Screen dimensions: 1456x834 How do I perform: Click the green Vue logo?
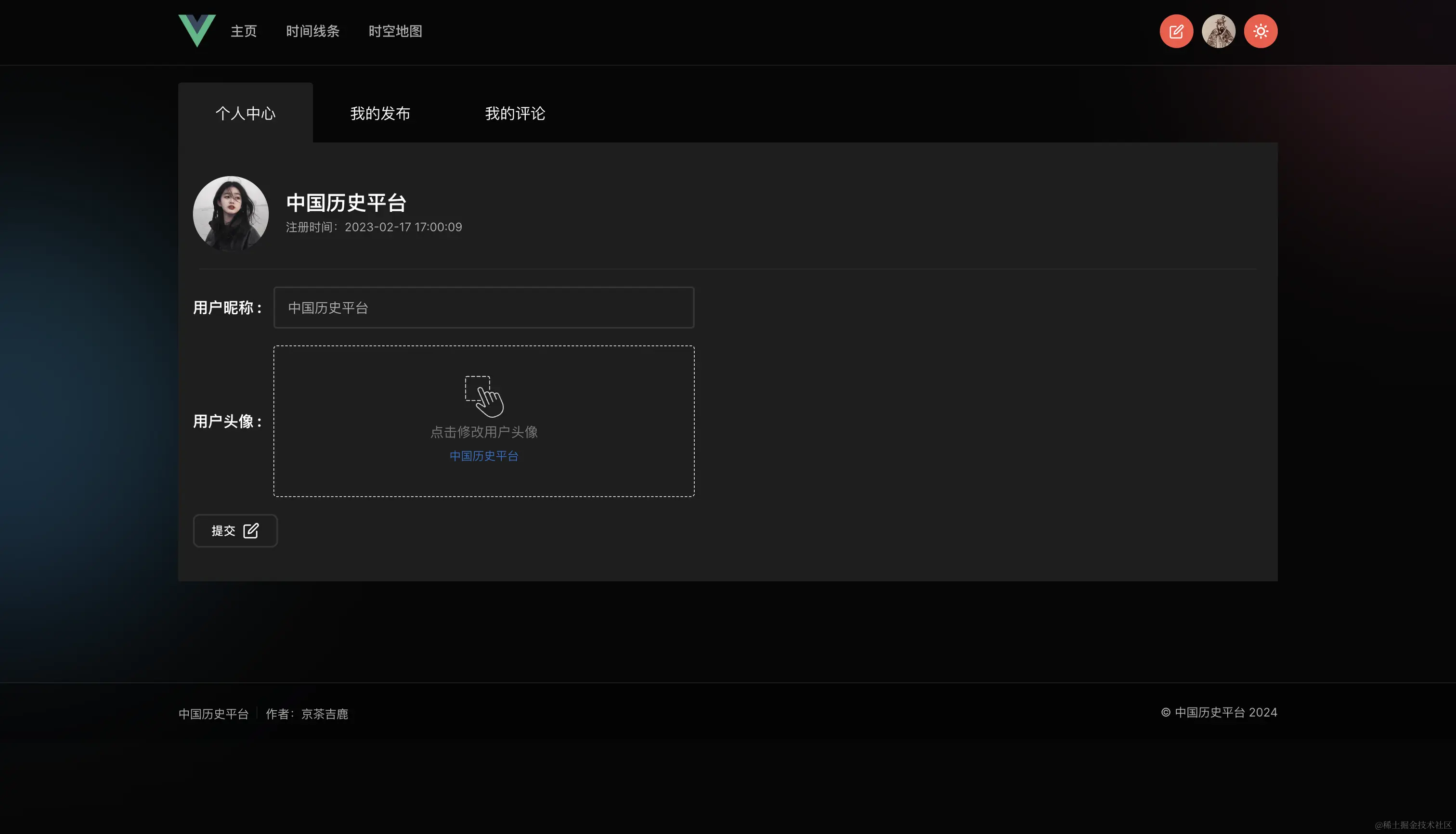pyautogui.click(x=196, y=30)
